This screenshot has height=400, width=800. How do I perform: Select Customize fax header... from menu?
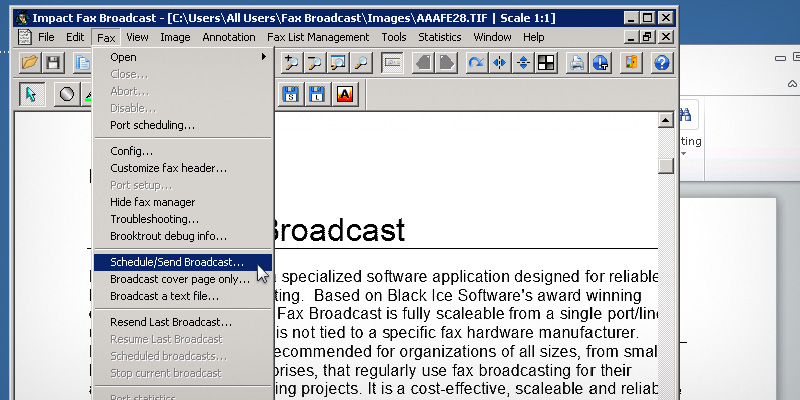[x=168, y=168]
